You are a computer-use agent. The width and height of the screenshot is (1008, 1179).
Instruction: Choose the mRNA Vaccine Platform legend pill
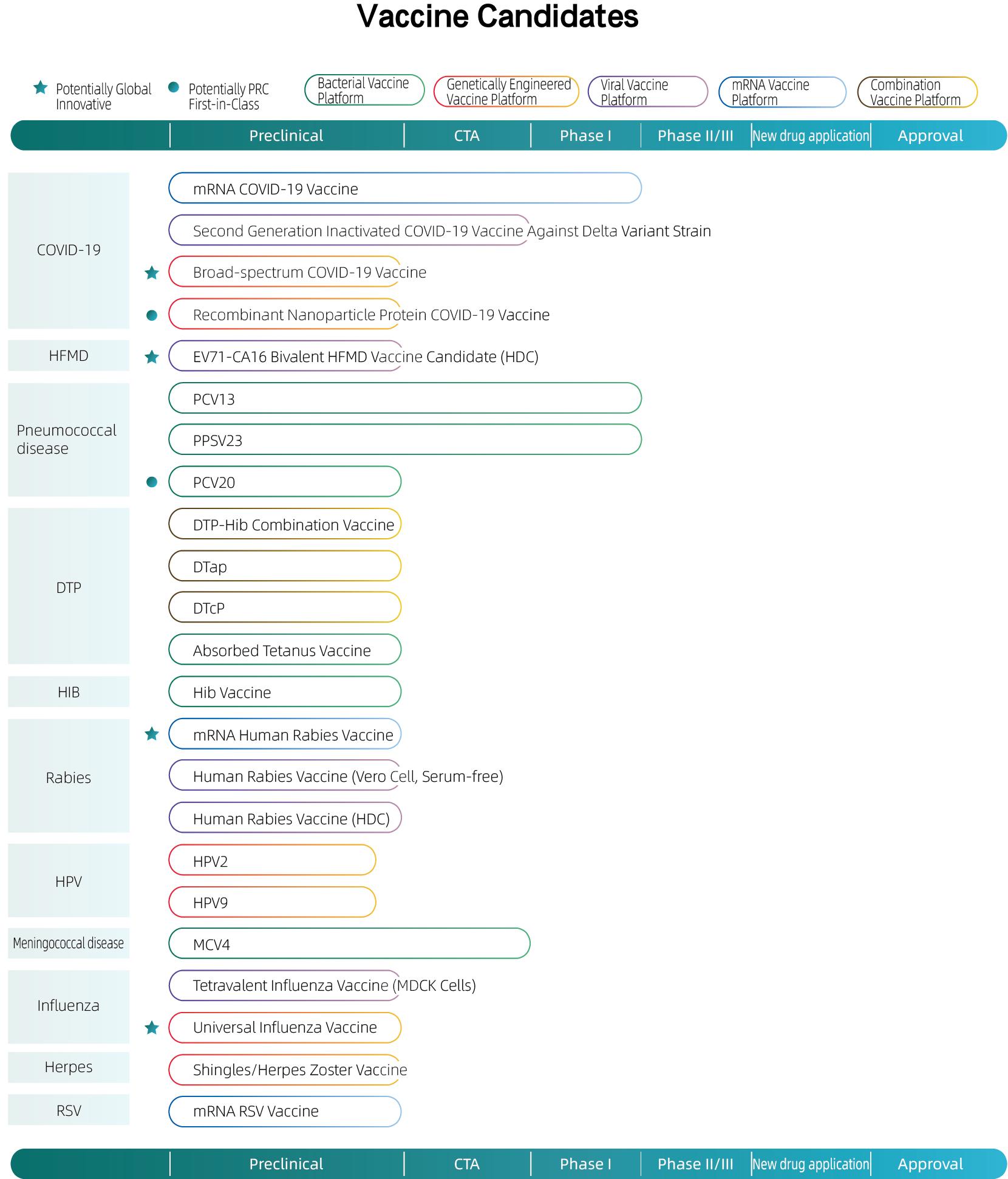782,92
